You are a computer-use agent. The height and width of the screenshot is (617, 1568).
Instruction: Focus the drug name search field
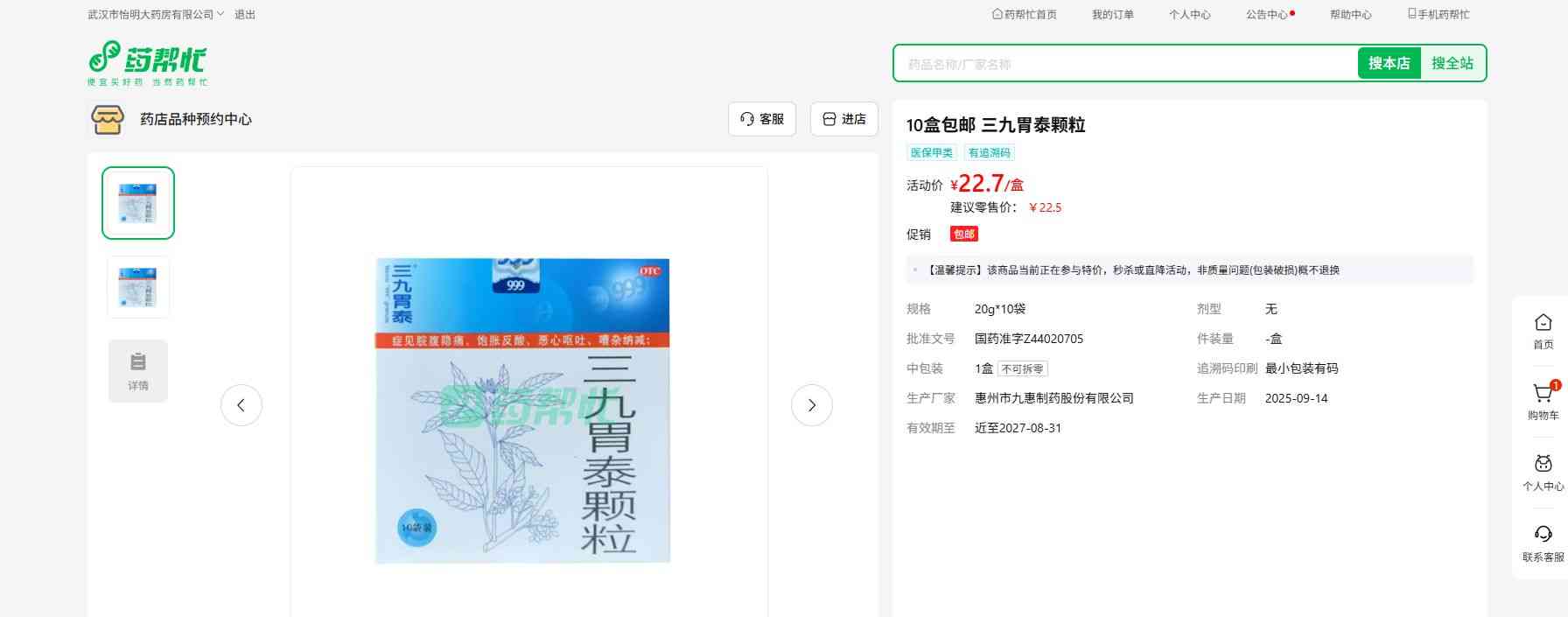point(1124,64)
